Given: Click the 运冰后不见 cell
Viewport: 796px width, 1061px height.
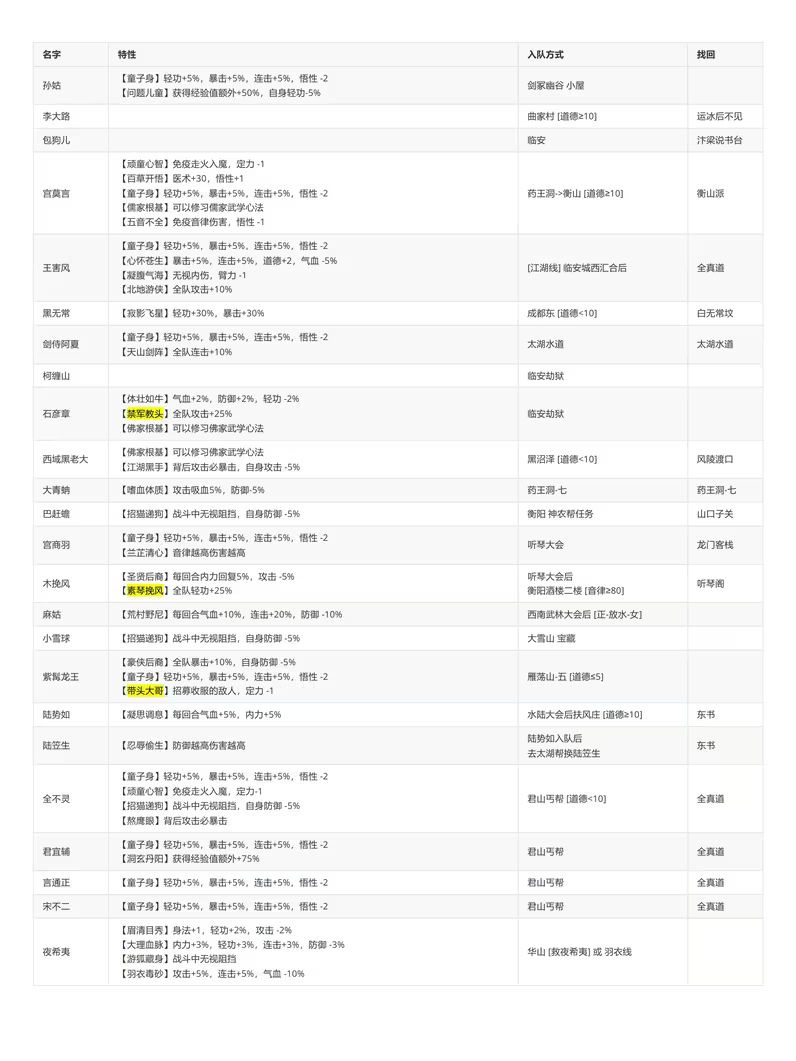Looking at the screenshot, I should click(x=720, y=116).
